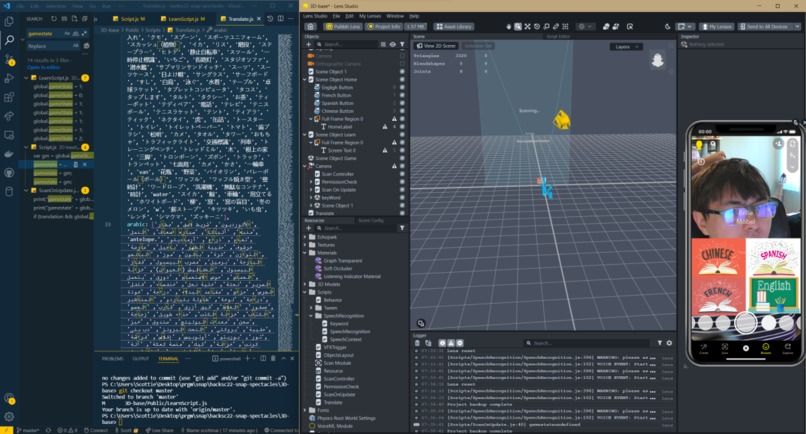Click View 2D Scene button

click(x=436, y=46)
